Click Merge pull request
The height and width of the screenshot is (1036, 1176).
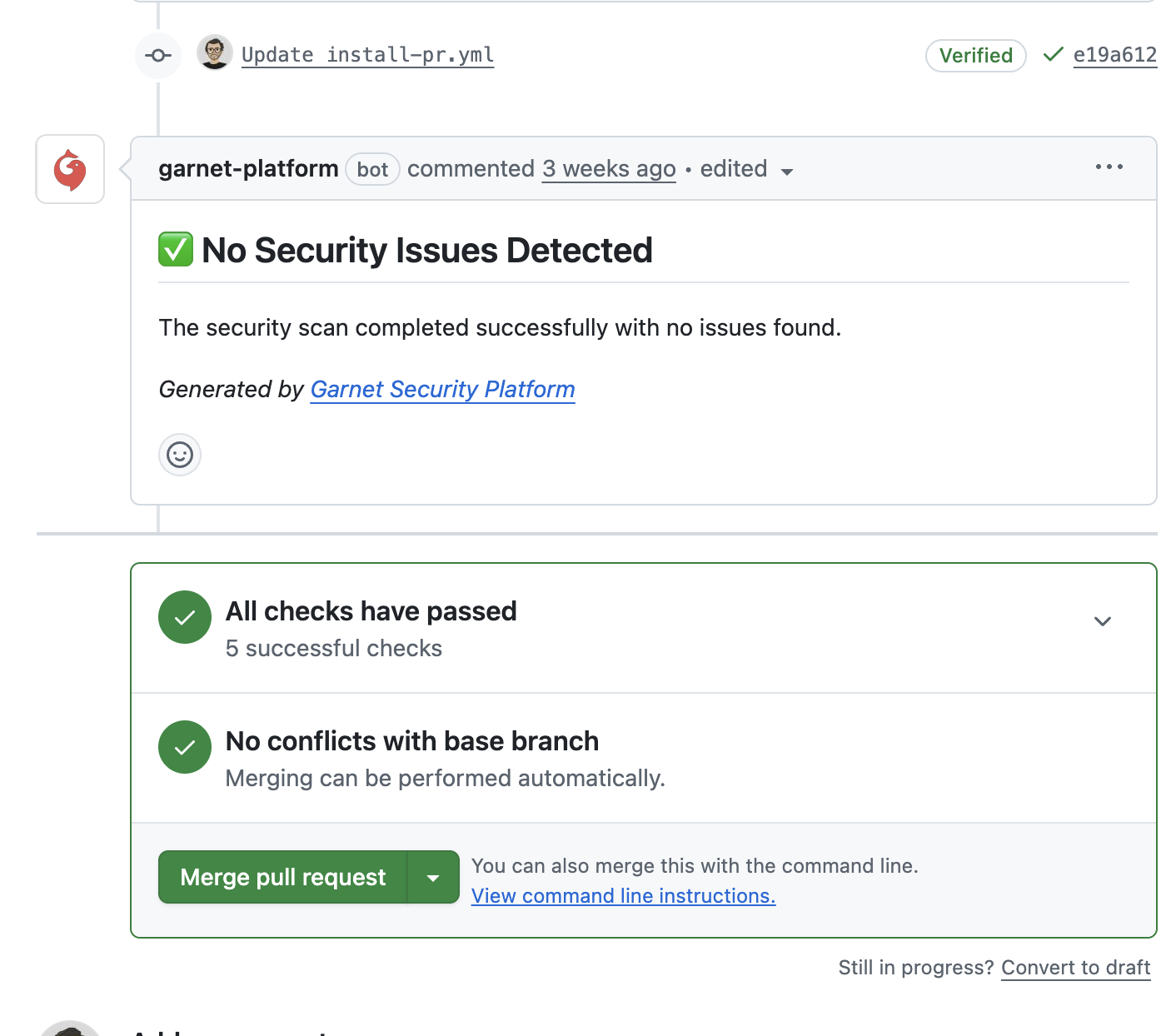[x=282, y=877]
